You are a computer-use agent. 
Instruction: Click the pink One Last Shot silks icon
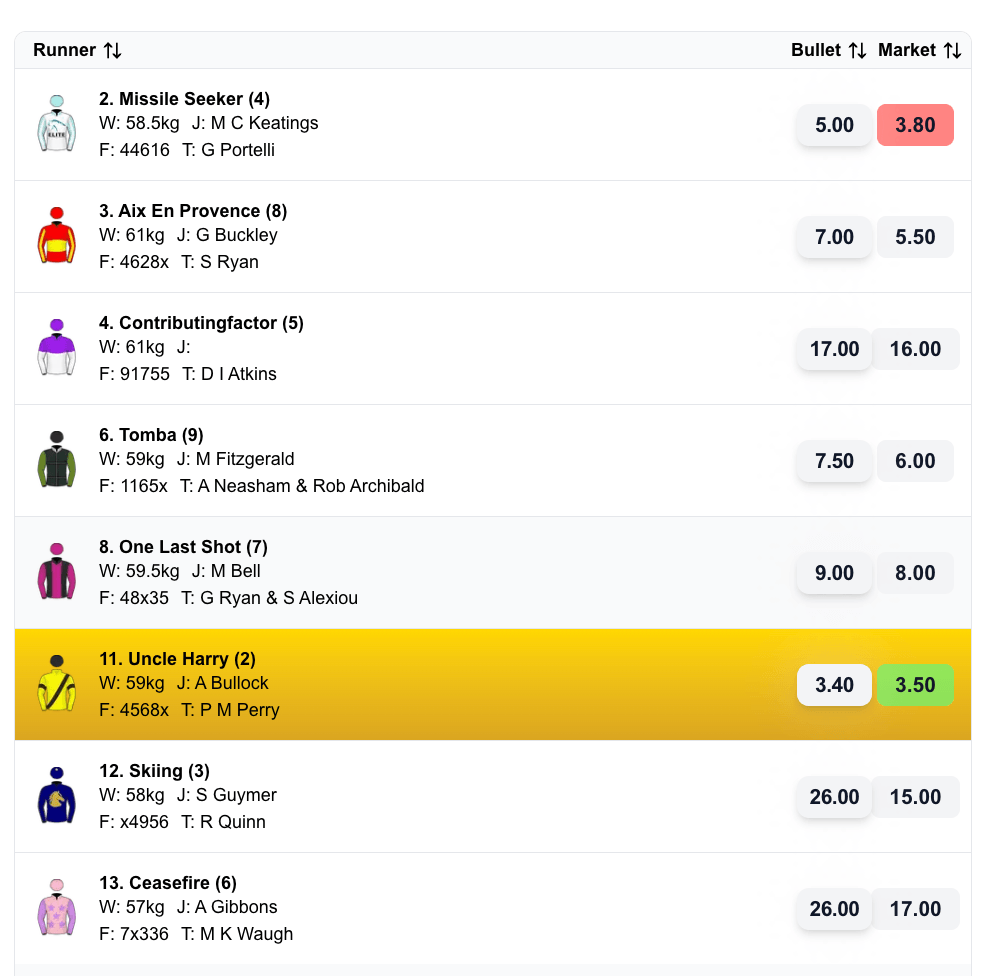click(x=57, y=572)
